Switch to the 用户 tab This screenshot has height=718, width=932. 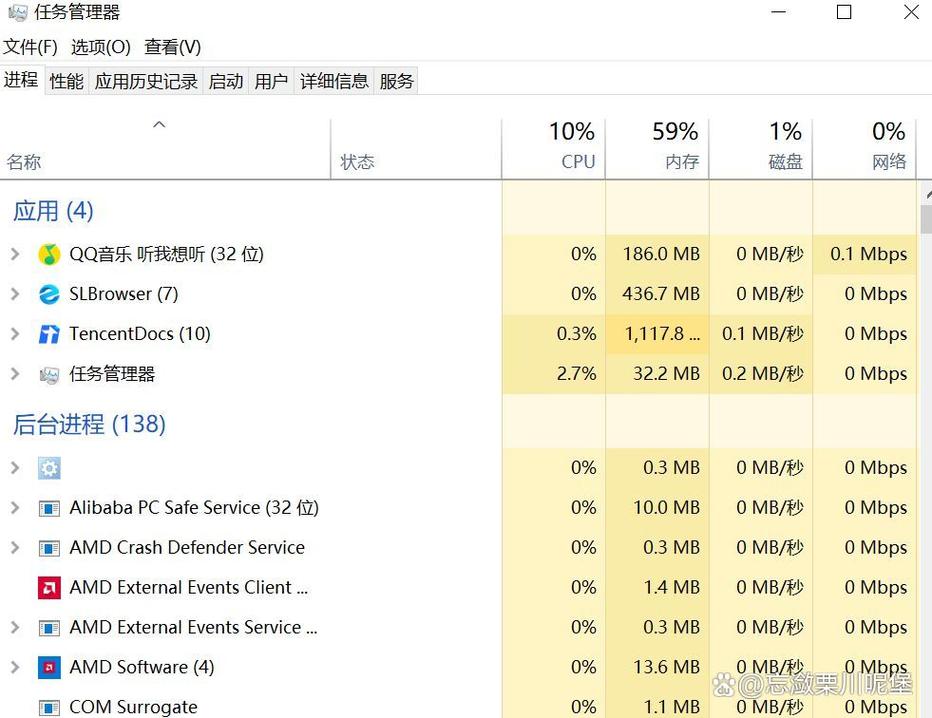pos(272,81)
